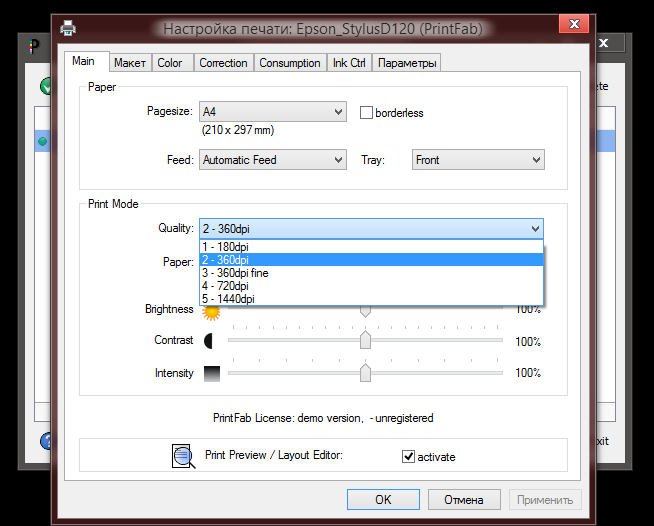Open the Color tab
This screenshot has height=526, width=654.
[172, 63]
